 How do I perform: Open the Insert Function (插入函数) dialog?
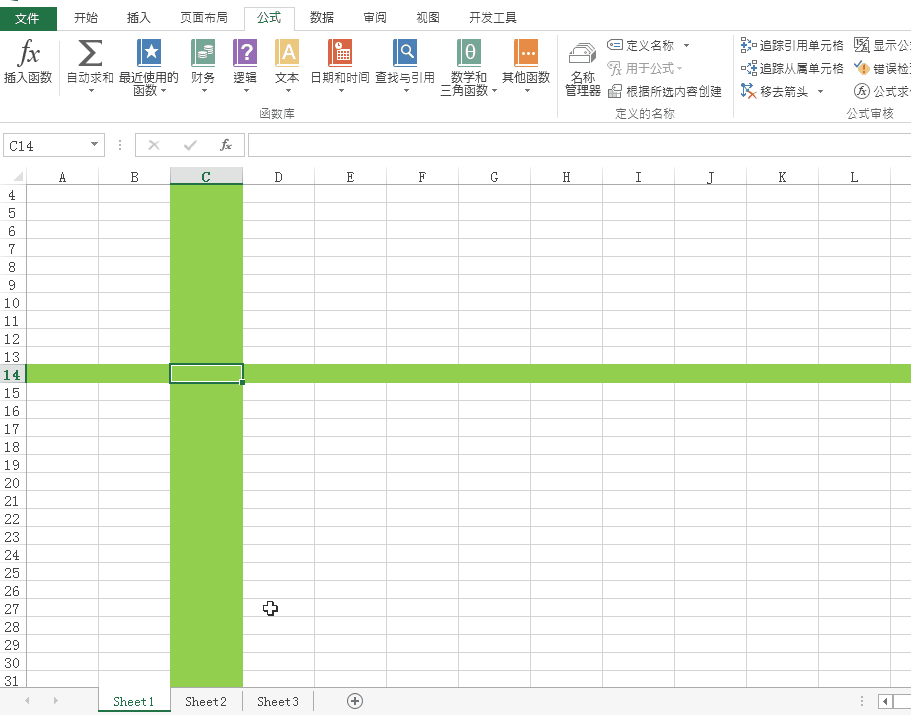[x=28, y=61]
